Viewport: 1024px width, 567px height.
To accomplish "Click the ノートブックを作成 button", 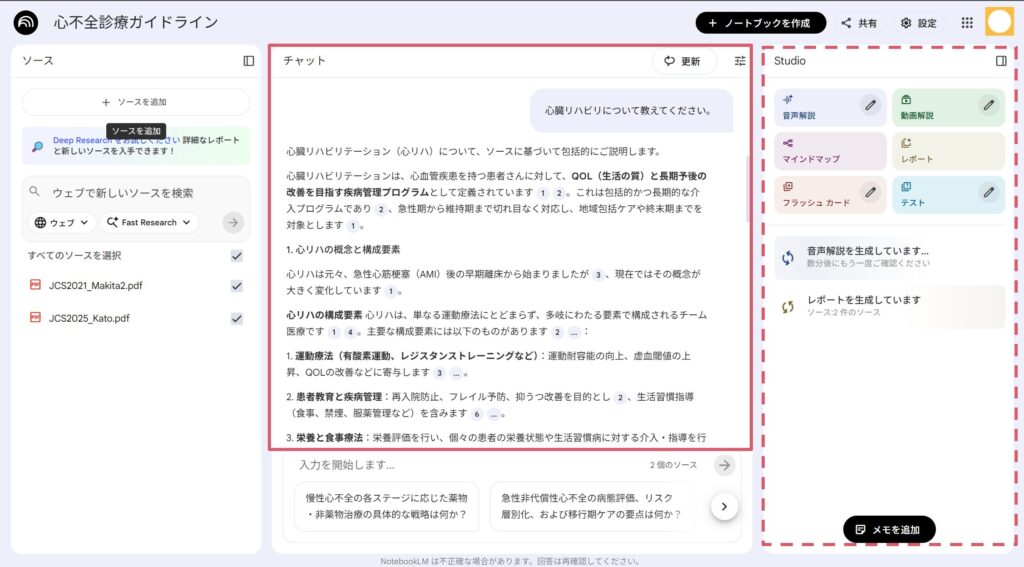I will click(x=760, y=23).
